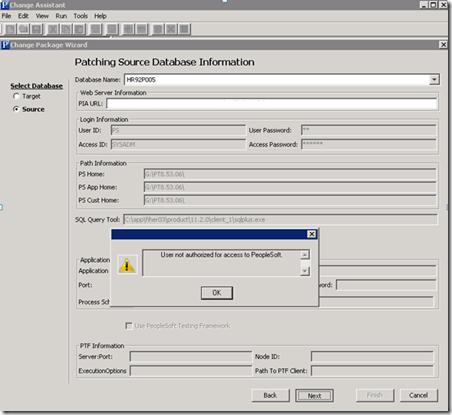Viewport: 452px width, 415px height.
Task: Click the 'Patching Source Database Information' heading
Action: 164,62
